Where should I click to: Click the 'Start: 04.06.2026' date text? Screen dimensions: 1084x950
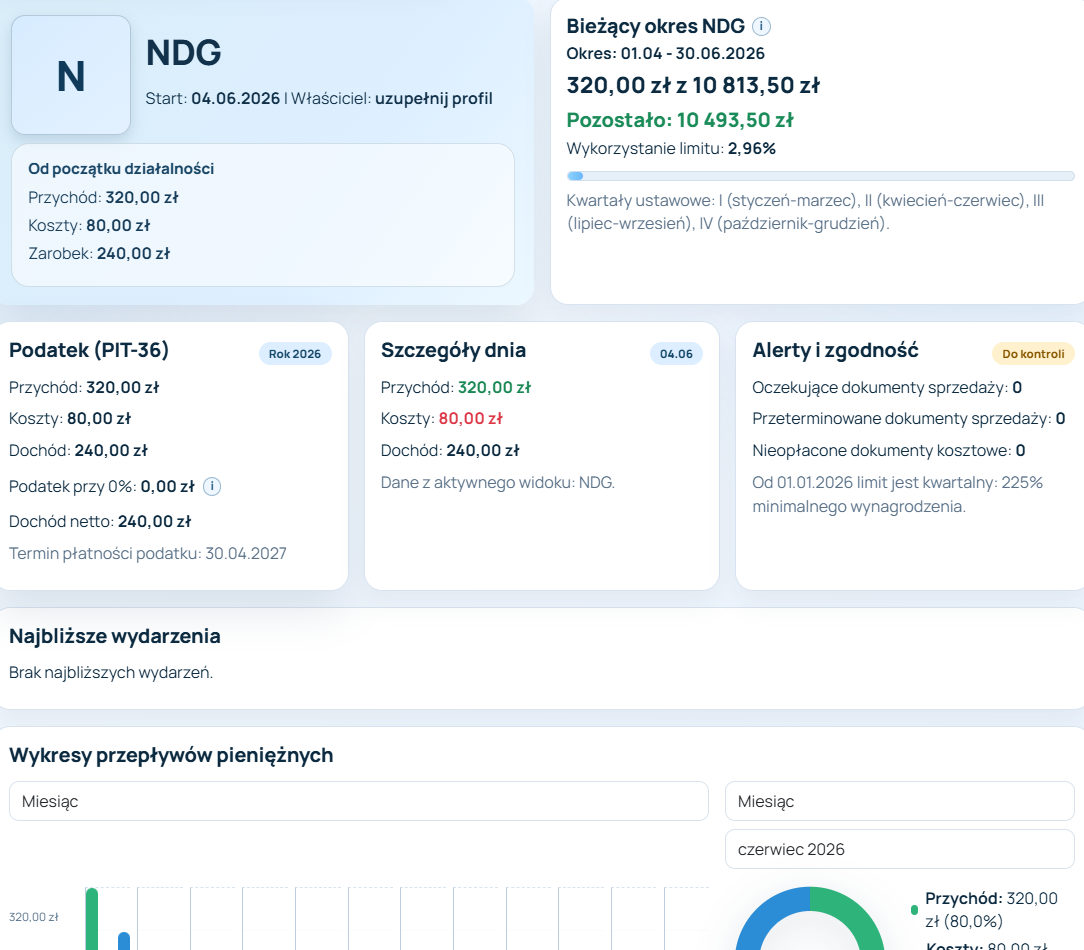[212, 98]
